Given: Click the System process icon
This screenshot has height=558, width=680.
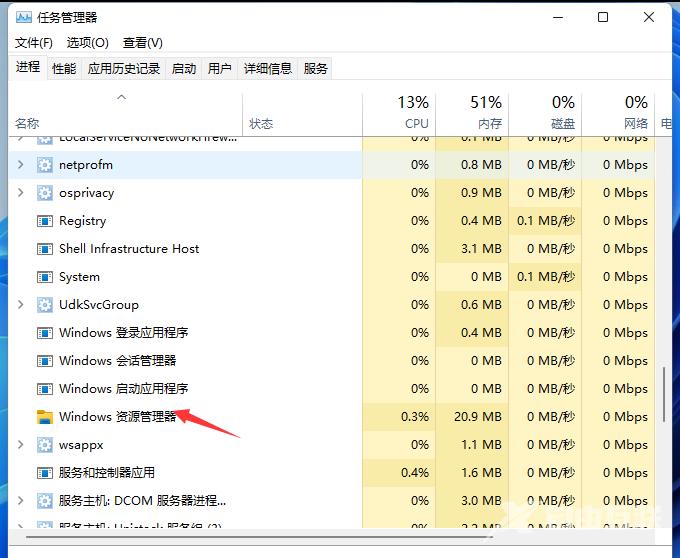Looking at the screenshot, I should point(45,277).
